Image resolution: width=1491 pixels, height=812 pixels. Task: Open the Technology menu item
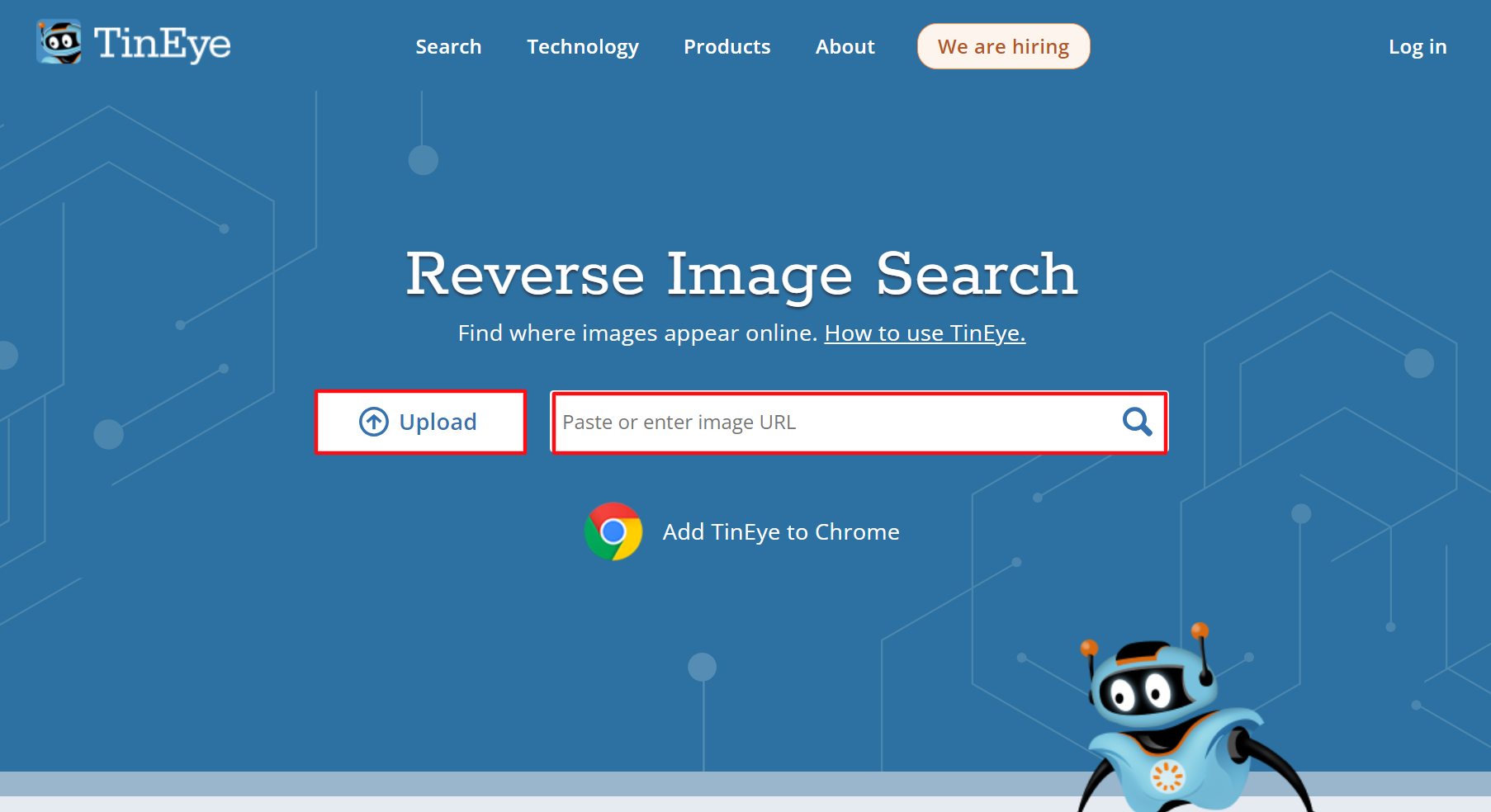pyautogui.click(x=583, y=47)
